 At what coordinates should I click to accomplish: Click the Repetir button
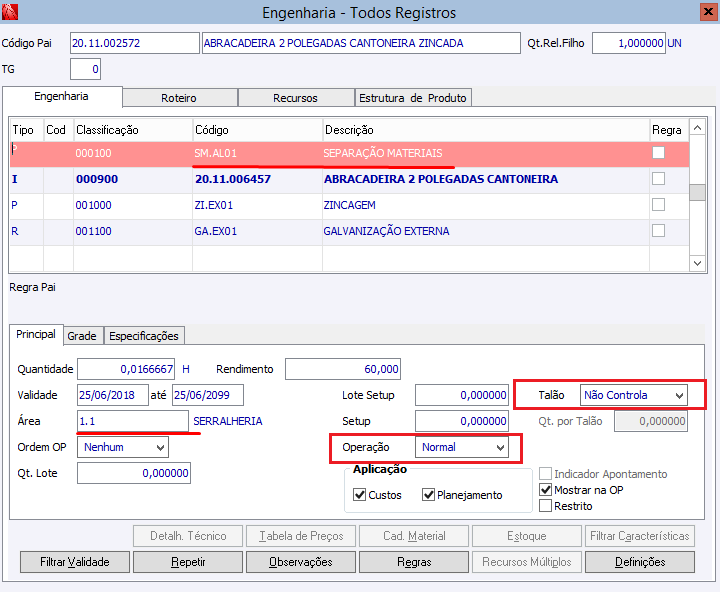point(188,562)
